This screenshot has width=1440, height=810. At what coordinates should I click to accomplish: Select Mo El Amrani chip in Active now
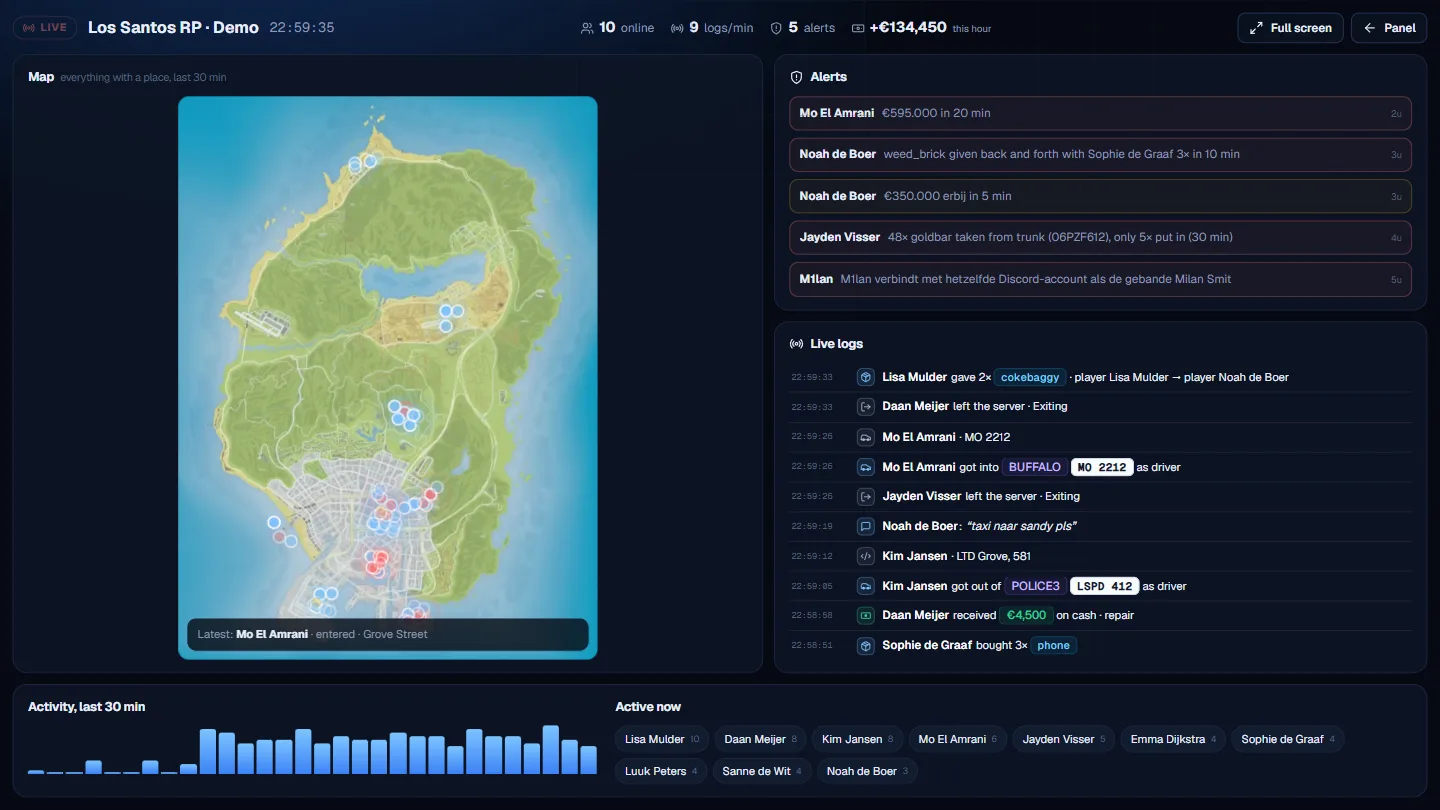click(957, 739)
